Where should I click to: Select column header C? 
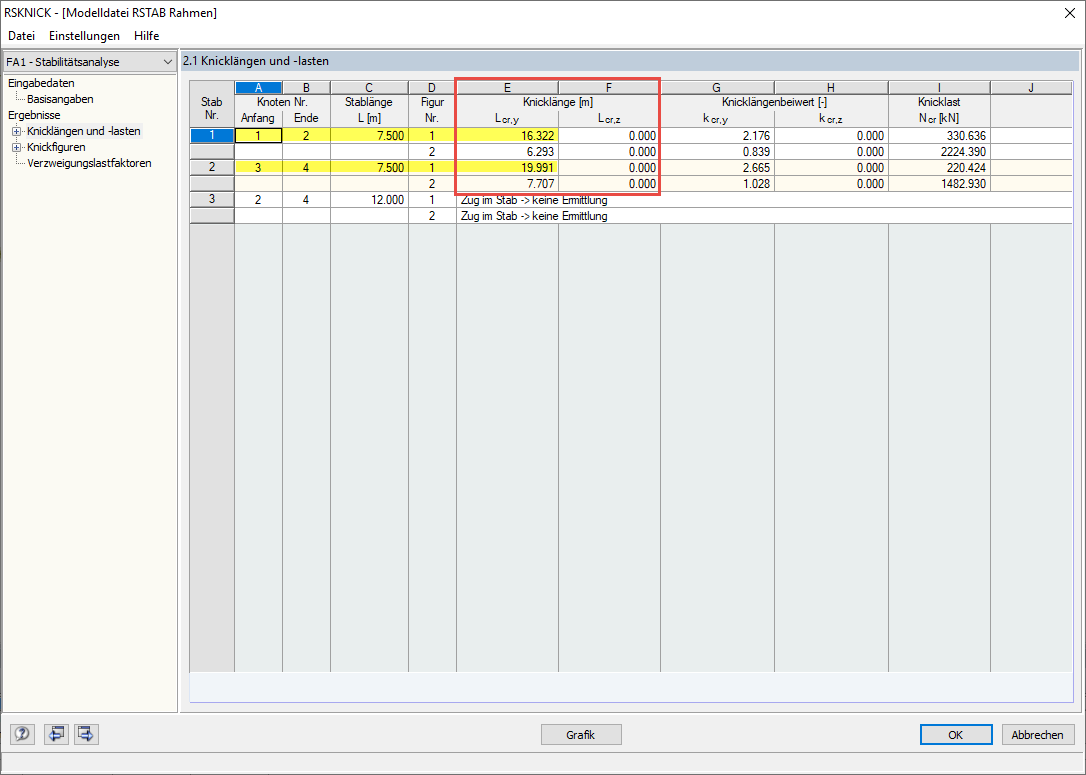tap(369, 87)
